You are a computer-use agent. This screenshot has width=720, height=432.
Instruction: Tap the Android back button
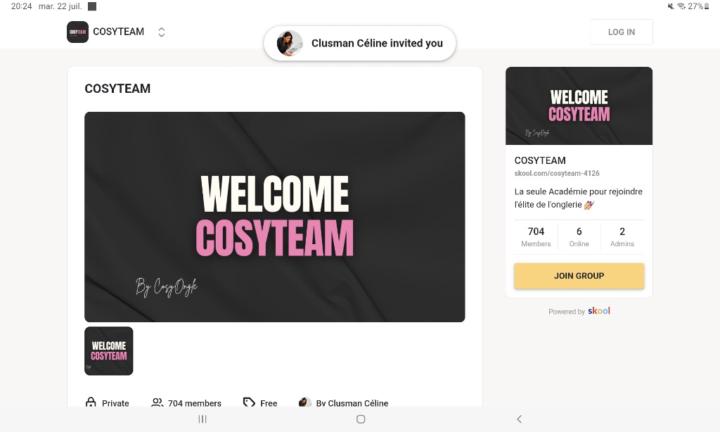tap(519, 419)
